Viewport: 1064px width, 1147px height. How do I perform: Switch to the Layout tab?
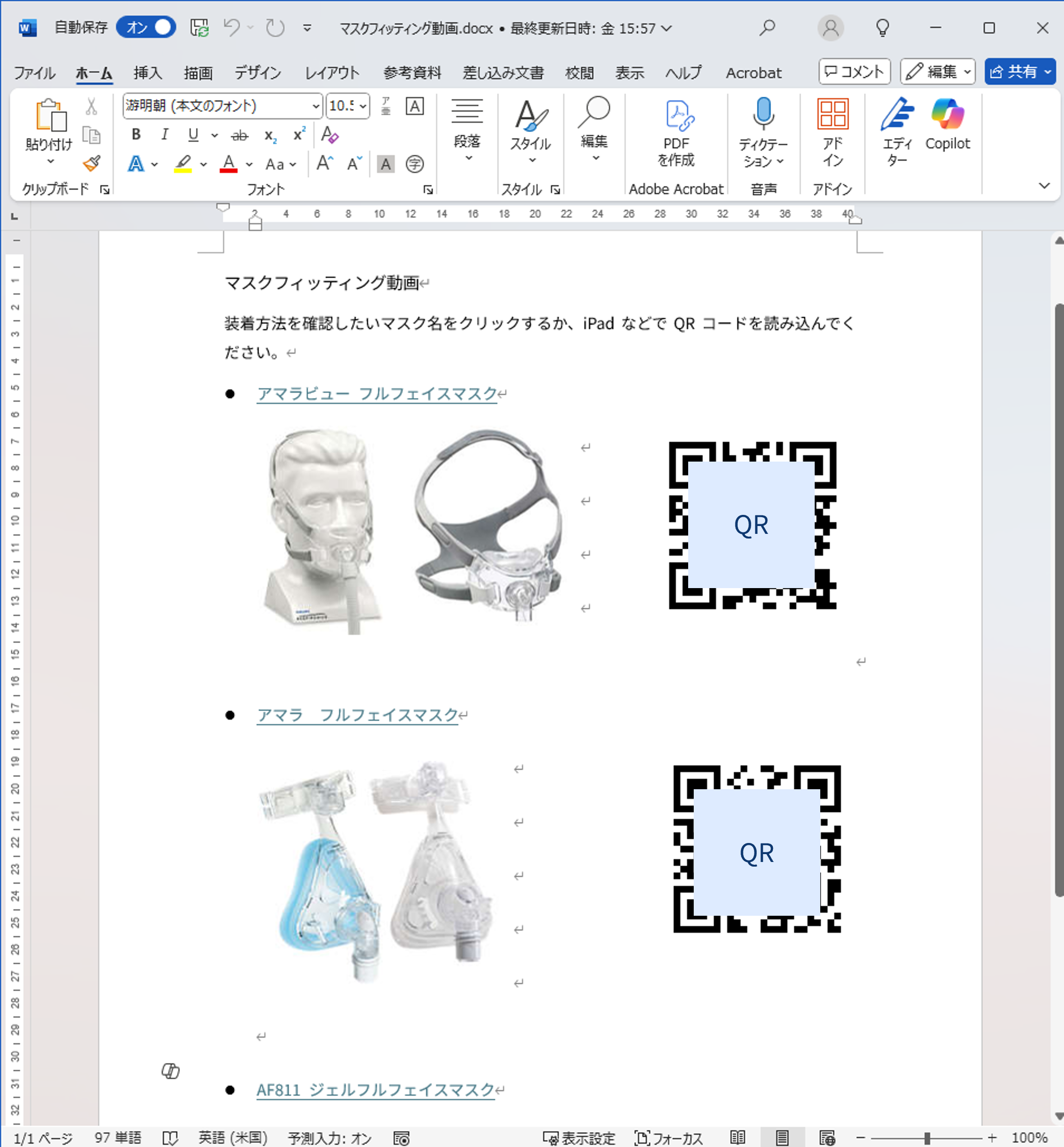tap(332, 73)
